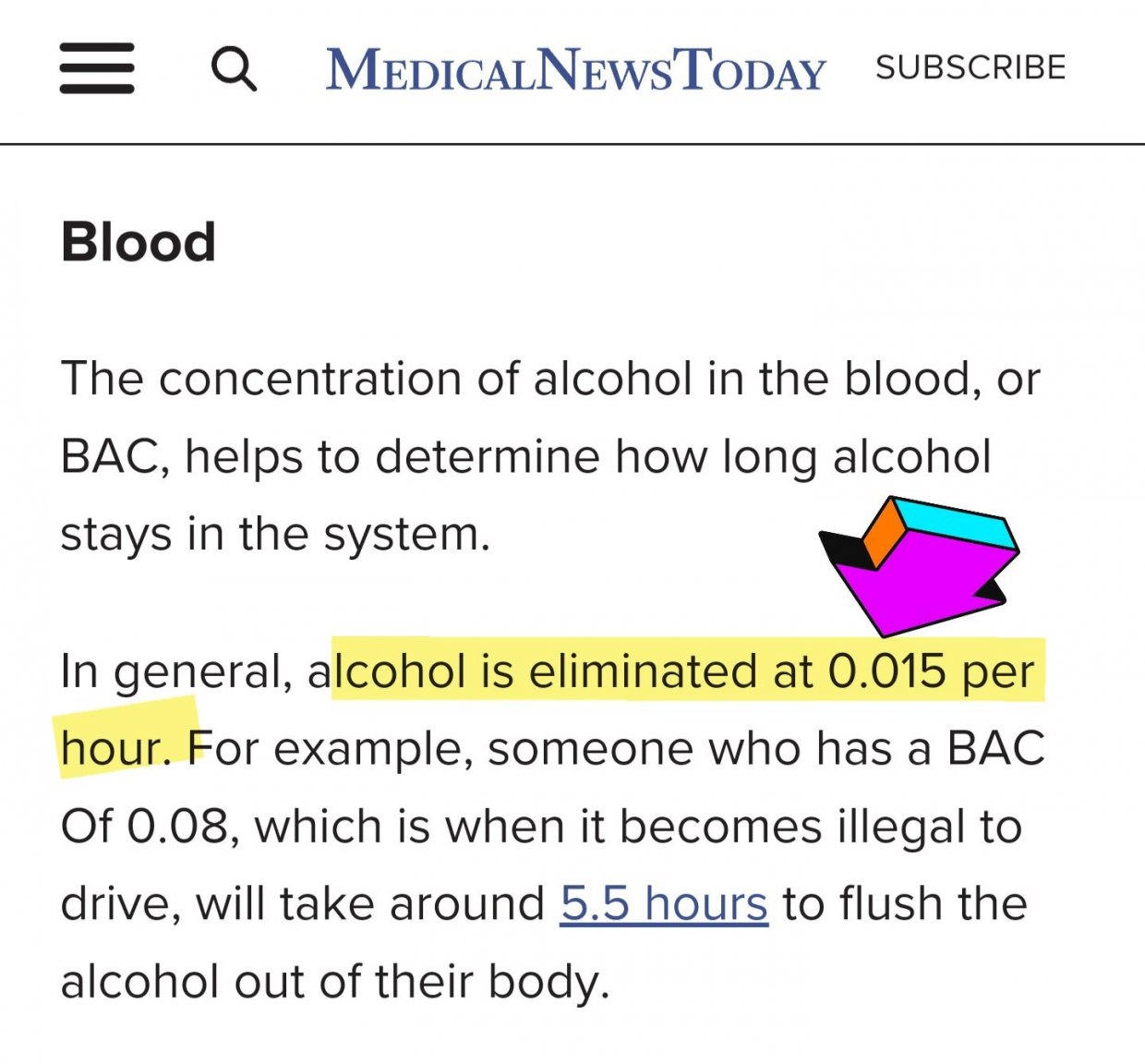The width and height of the screenshot is (1145, 1064).
Task: Go to the MedicalNewsToday home logo
Action: [575, 69]
